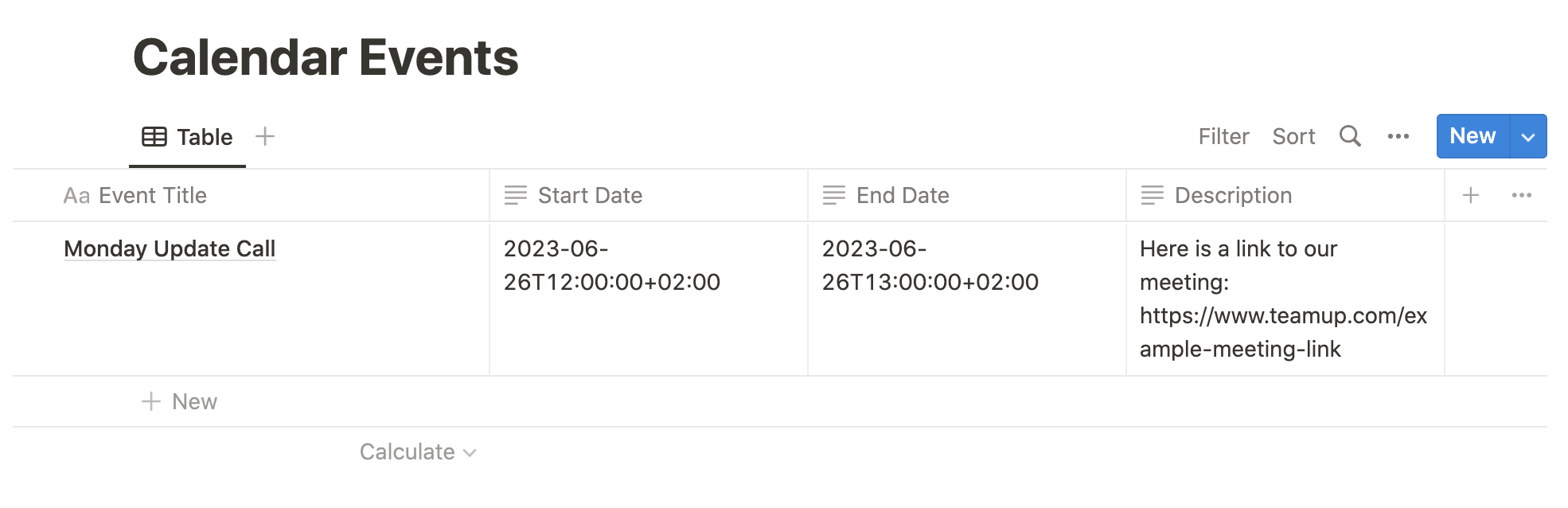Add a new view with plus icon

tap(265, 136)
